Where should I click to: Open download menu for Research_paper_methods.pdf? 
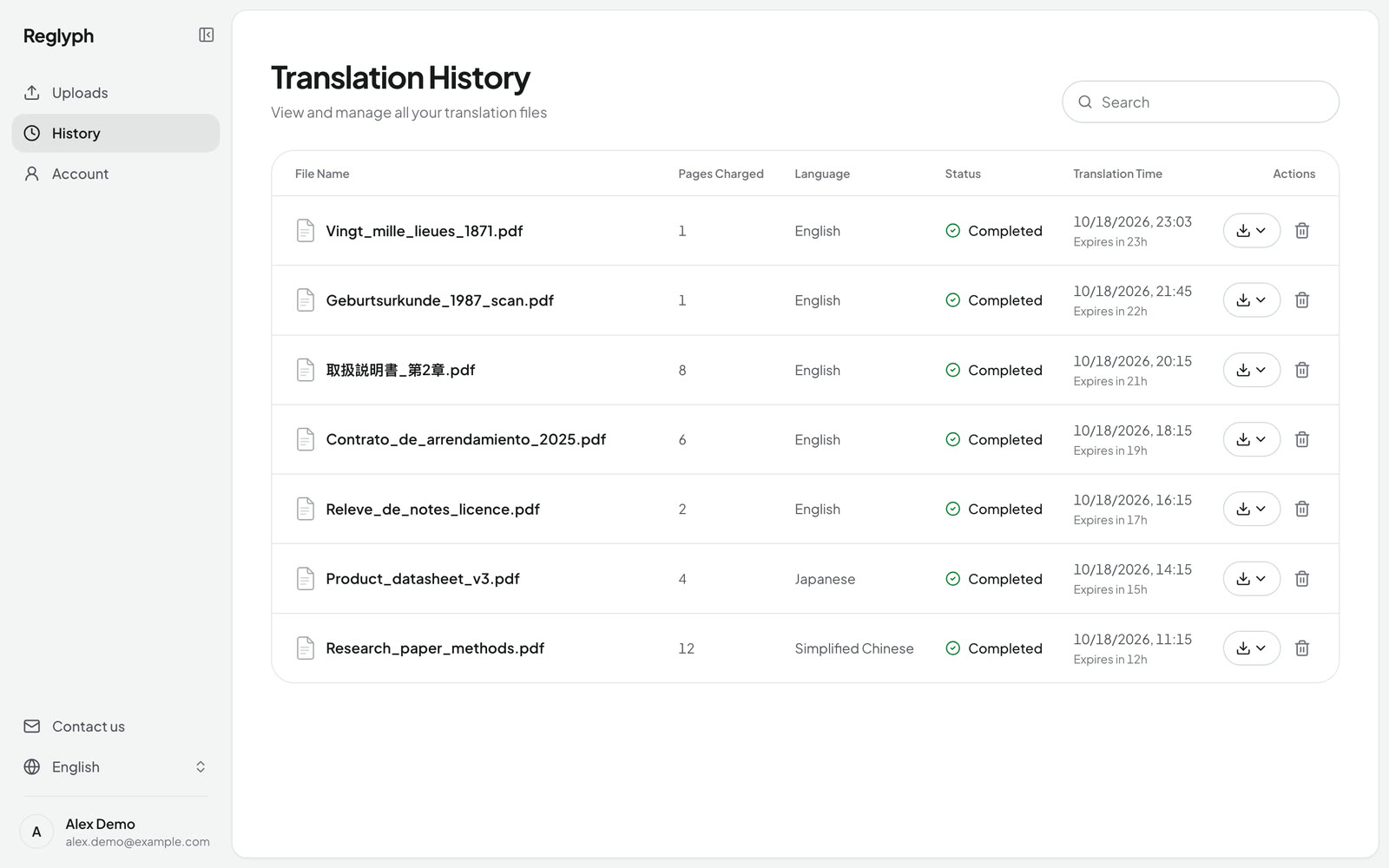[1252, 648]
